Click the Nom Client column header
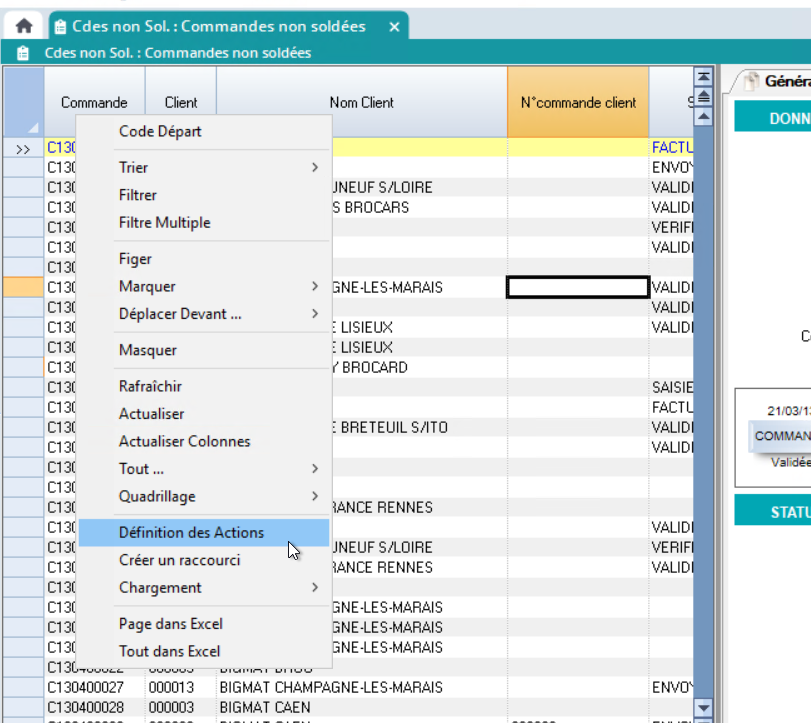This screenshot has height=723, width=811. (361, 102)
